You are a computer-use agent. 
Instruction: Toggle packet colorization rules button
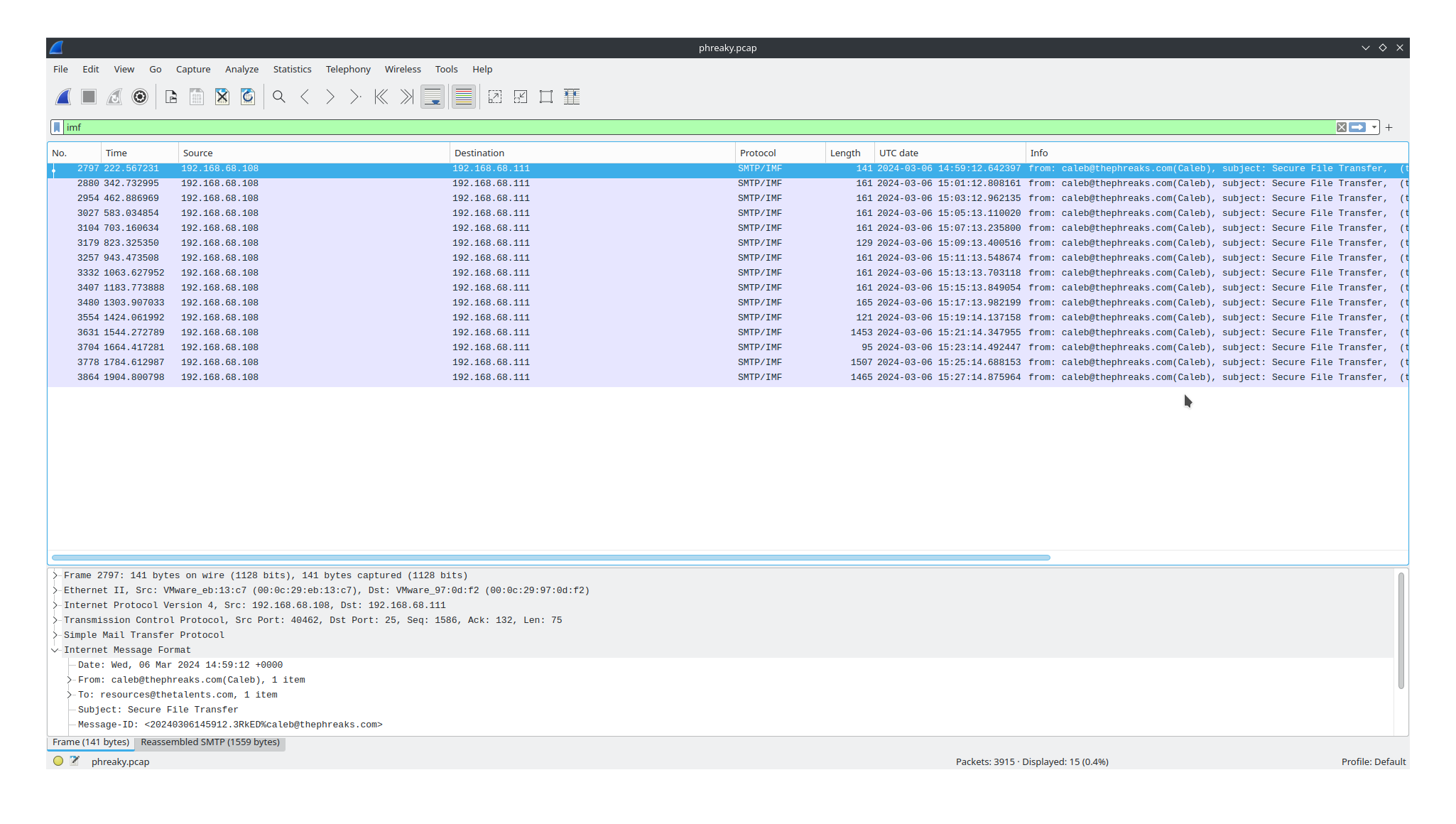464,97
